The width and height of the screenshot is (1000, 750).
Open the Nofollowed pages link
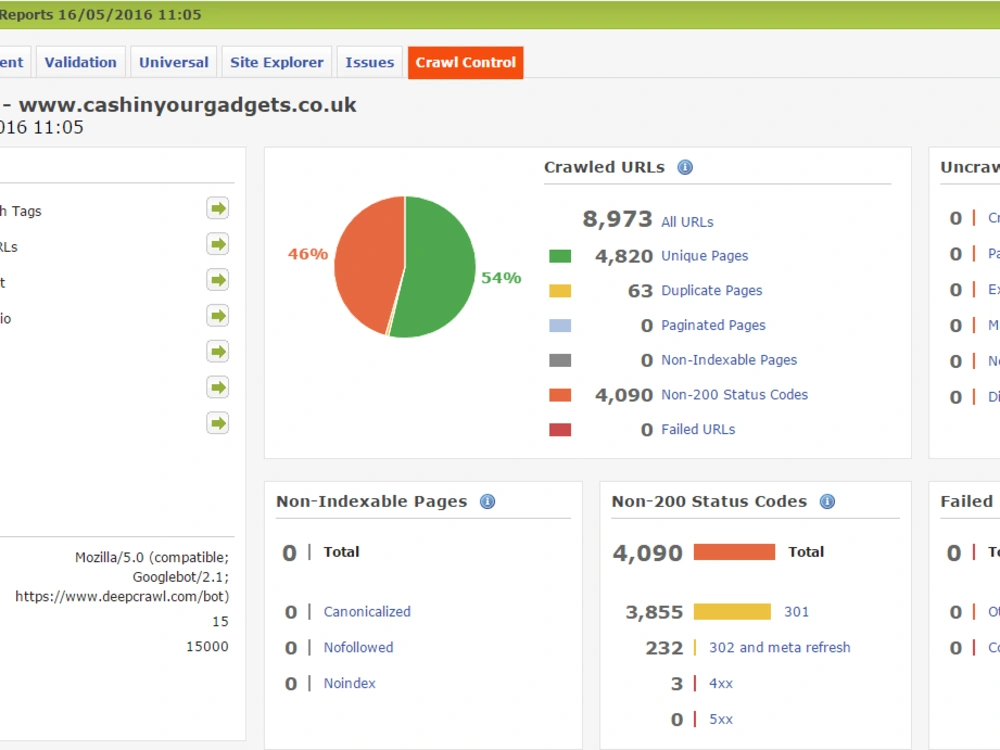tap(358, 647)
